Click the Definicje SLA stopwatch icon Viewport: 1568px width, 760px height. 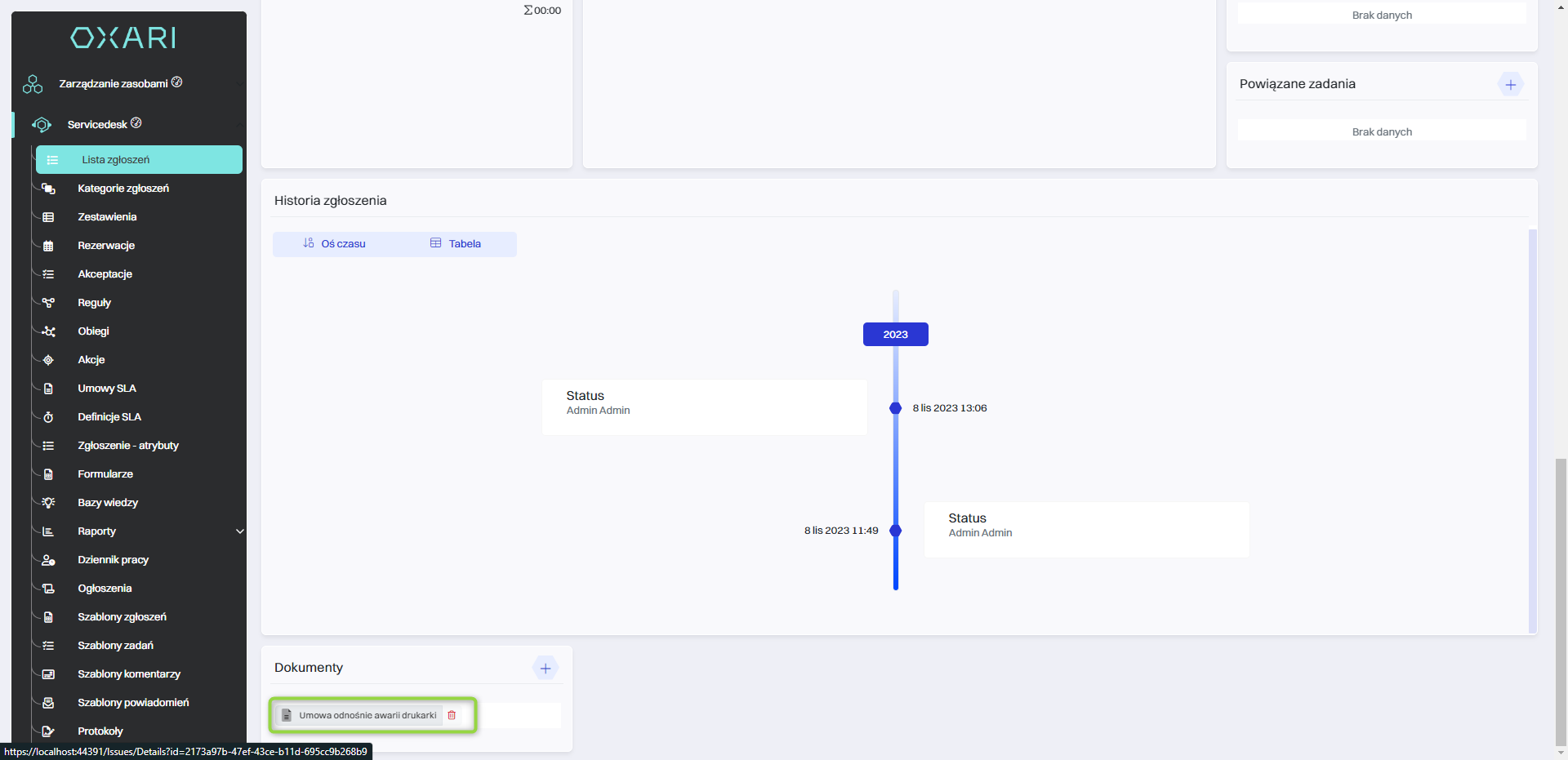pos(48,417)
